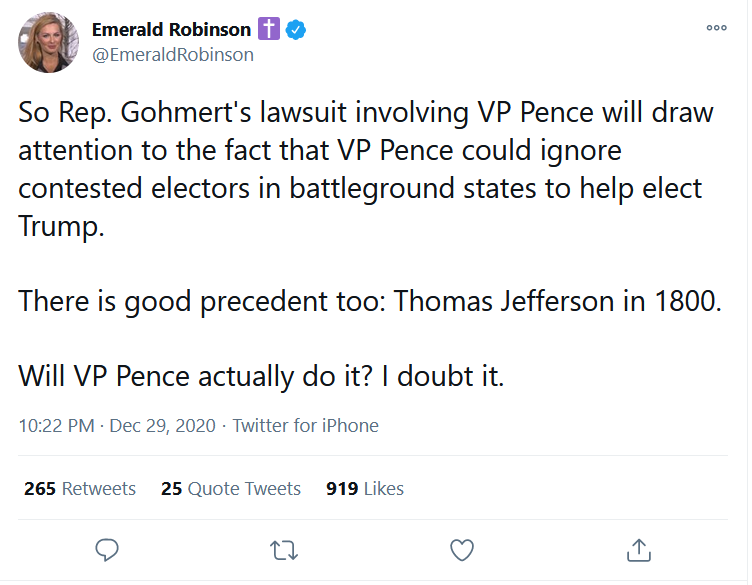Click the word Trump in the tweet
The image size is (752, 585).
pos(61,226)
